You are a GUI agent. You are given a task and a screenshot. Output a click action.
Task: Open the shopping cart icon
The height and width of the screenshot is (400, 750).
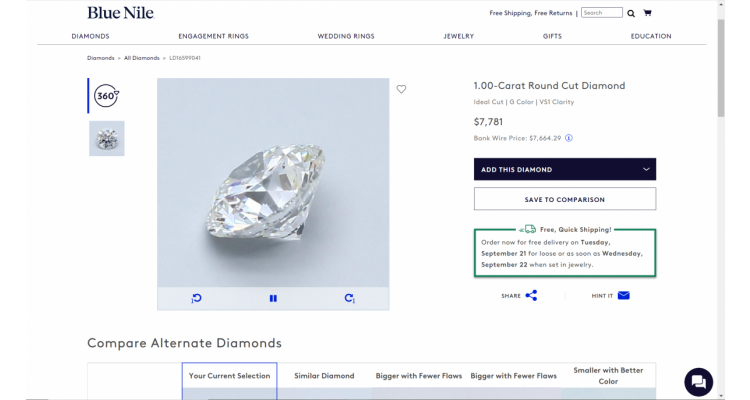click(647, 13)
